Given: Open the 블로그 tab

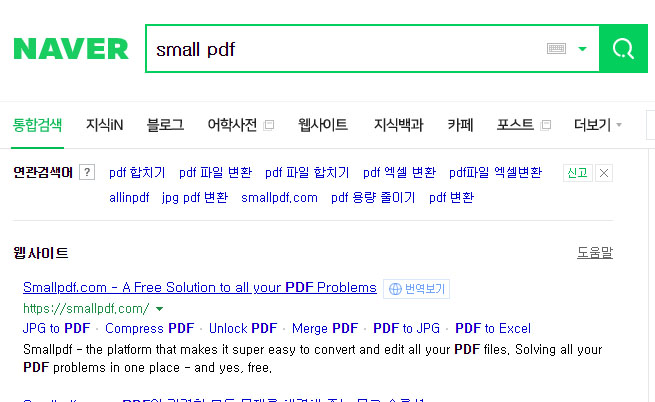Looking at the screenshot, I should [x=165, y=125].
